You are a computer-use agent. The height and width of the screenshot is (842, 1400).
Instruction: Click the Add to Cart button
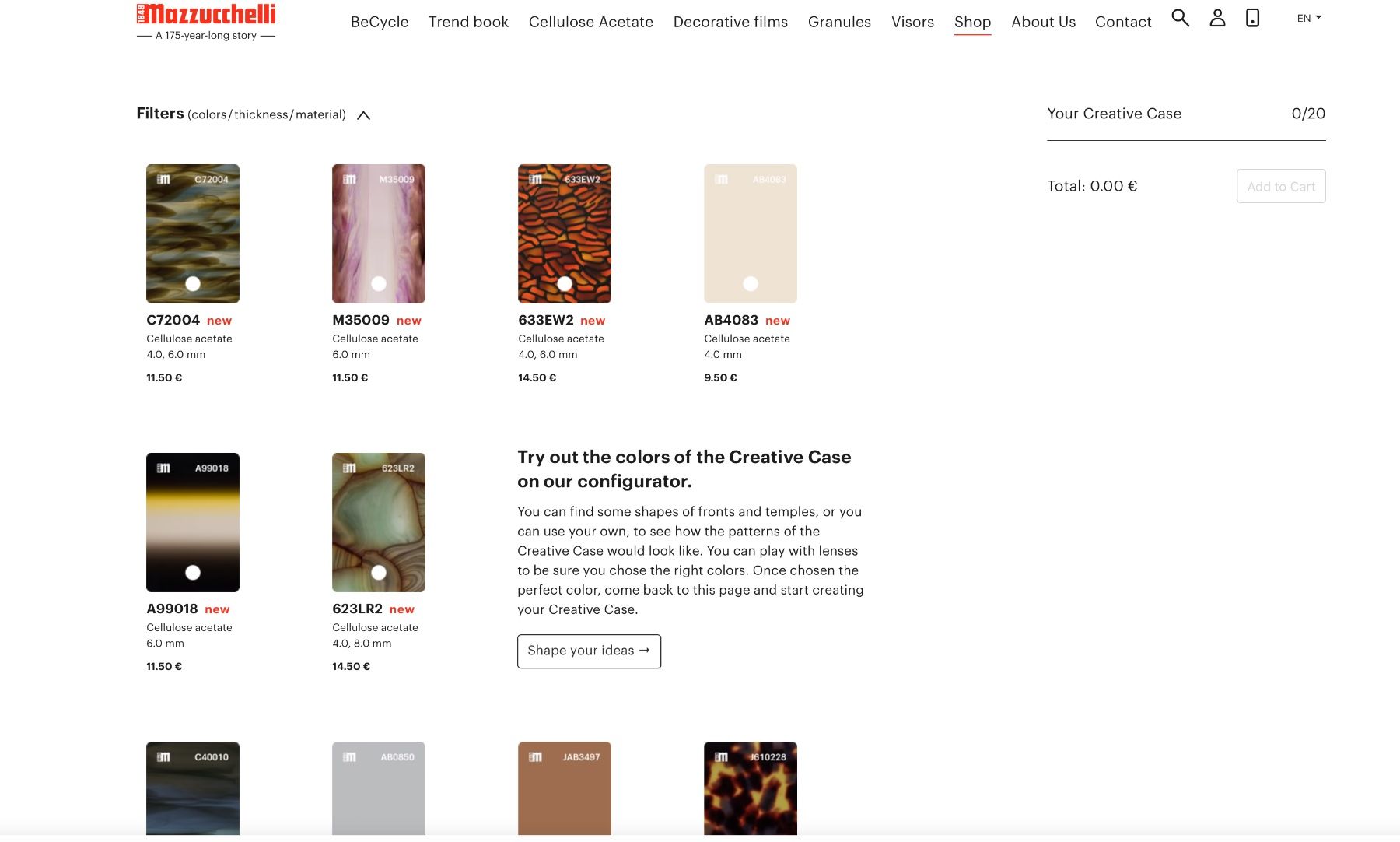(1281, 186)
